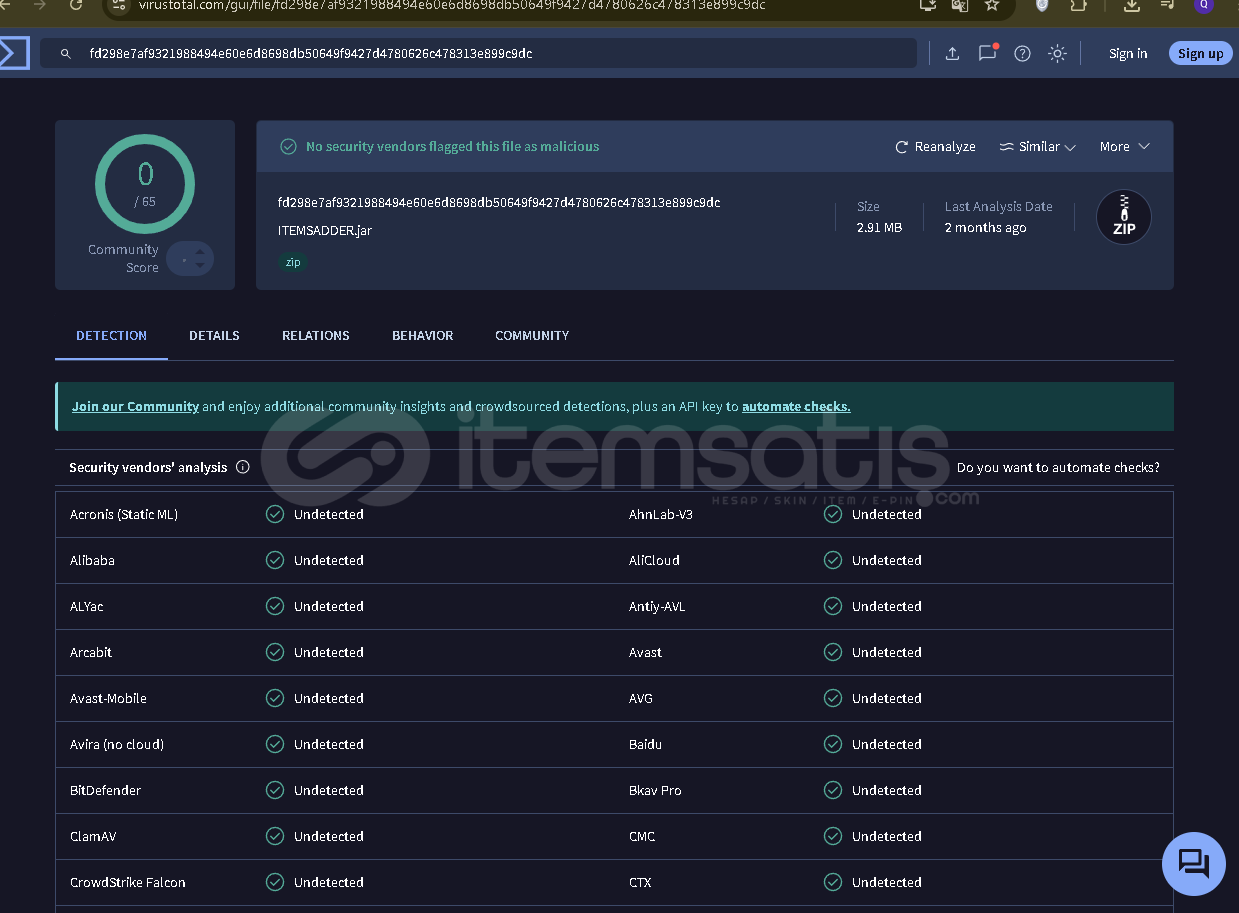This screenshot has width=1239, height=913.
Task: Click the browser reload icon
Action: tap(76, 5)
